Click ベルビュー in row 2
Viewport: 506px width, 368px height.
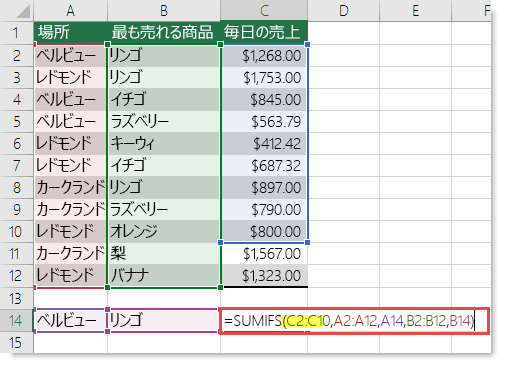click(70, 55)
